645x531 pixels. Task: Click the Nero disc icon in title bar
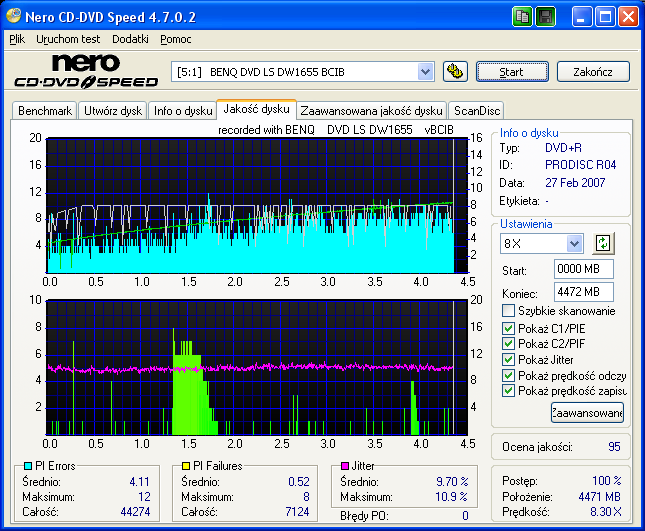pos(14,16)
